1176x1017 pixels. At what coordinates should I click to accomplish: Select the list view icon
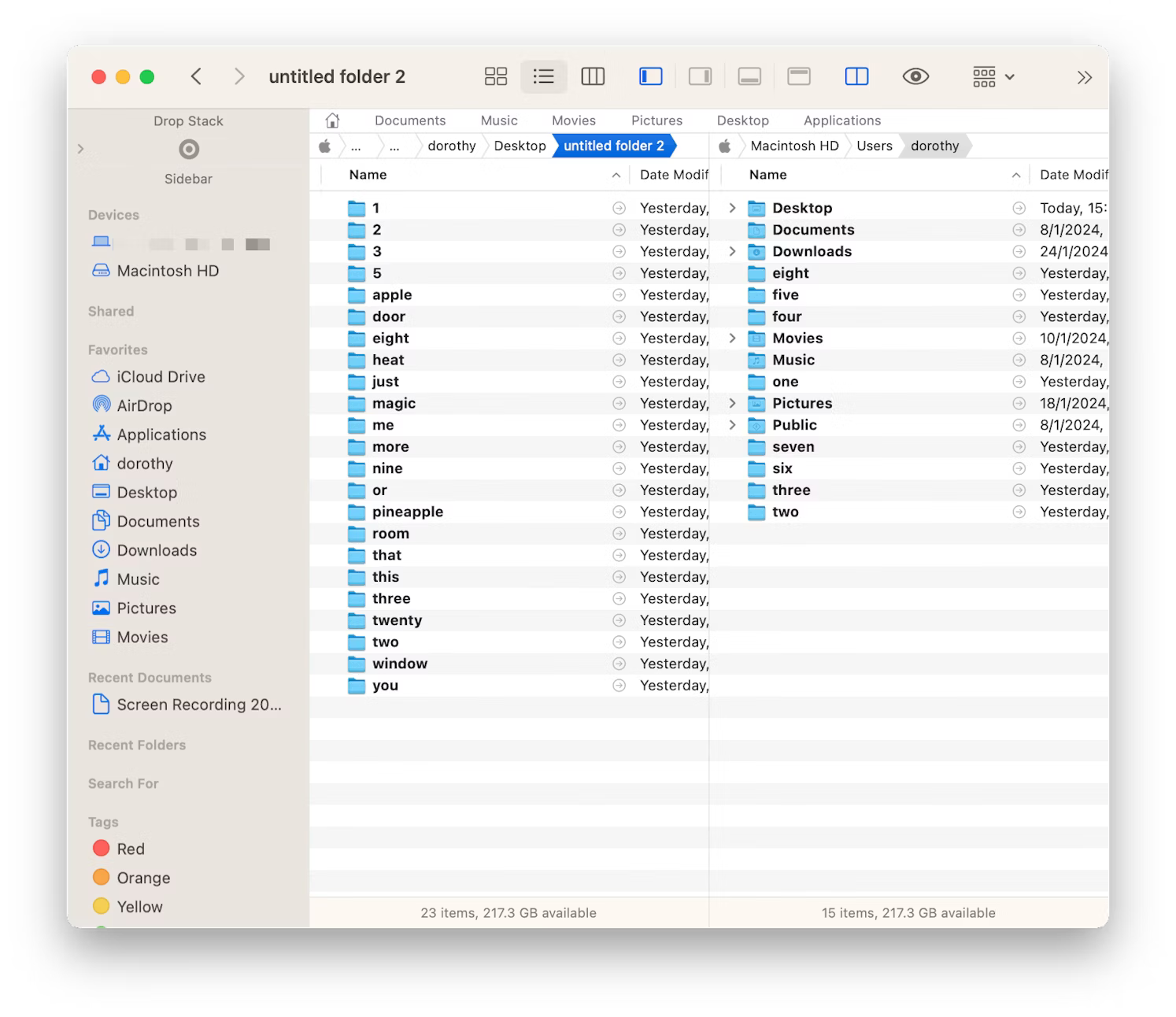544,76
